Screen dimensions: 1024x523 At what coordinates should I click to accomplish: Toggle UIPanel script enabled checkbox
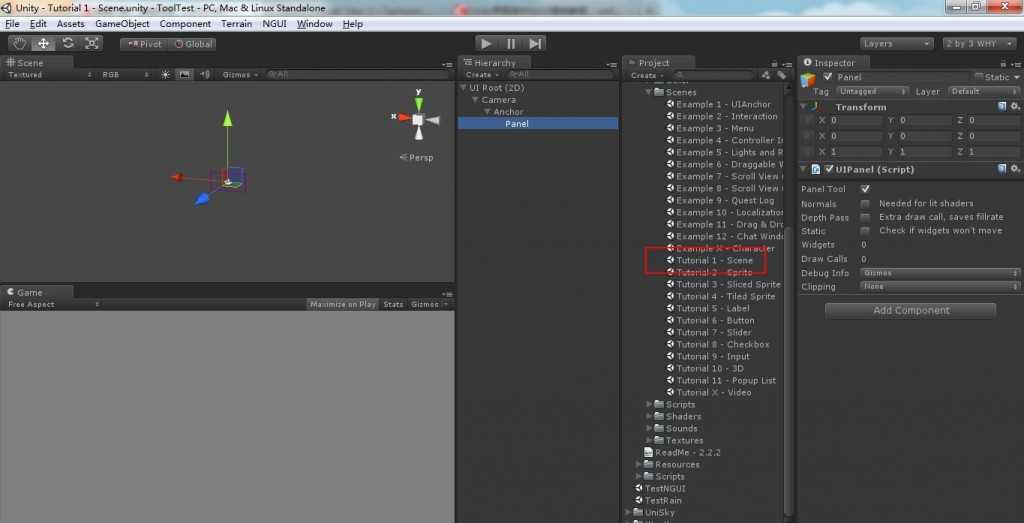829,169
